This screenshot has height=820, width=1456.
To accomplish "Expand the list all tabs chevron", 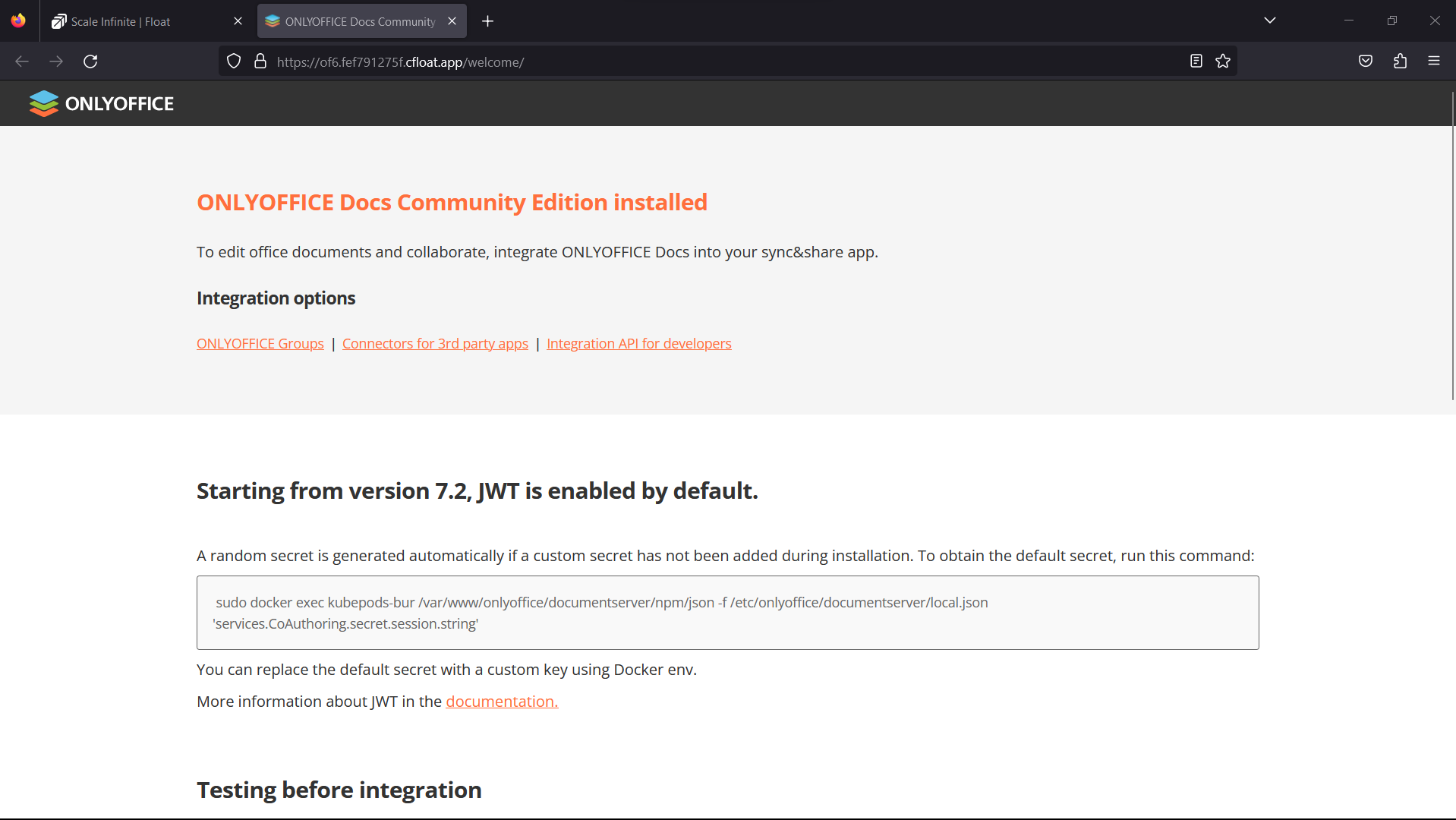I will [1270, 20].
